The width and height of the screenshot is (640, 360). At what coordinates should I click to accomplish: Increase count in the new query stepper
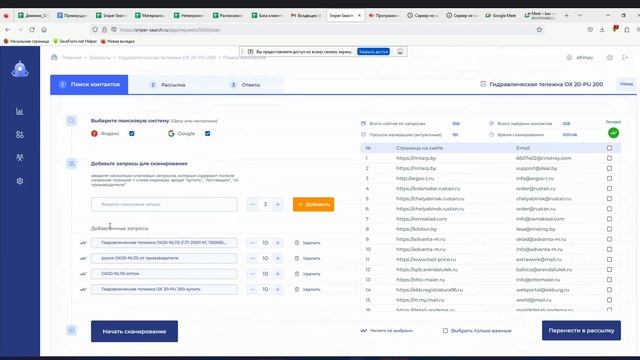(x=278, y=204)
